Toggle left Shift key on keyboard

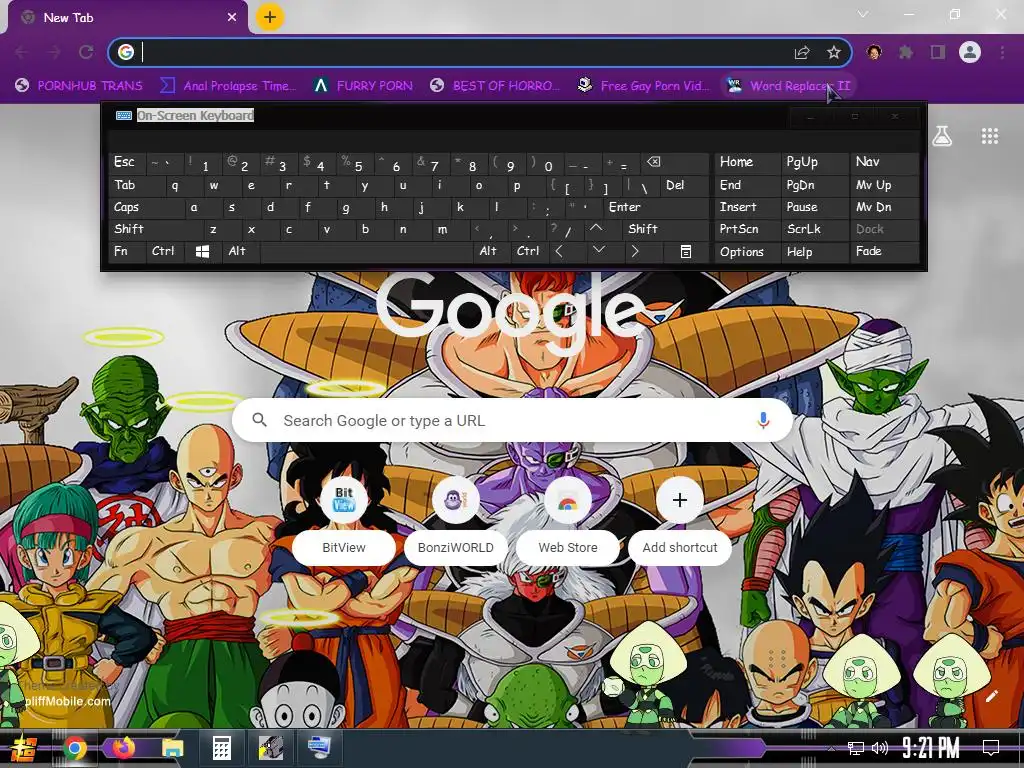tap(155, 229)
